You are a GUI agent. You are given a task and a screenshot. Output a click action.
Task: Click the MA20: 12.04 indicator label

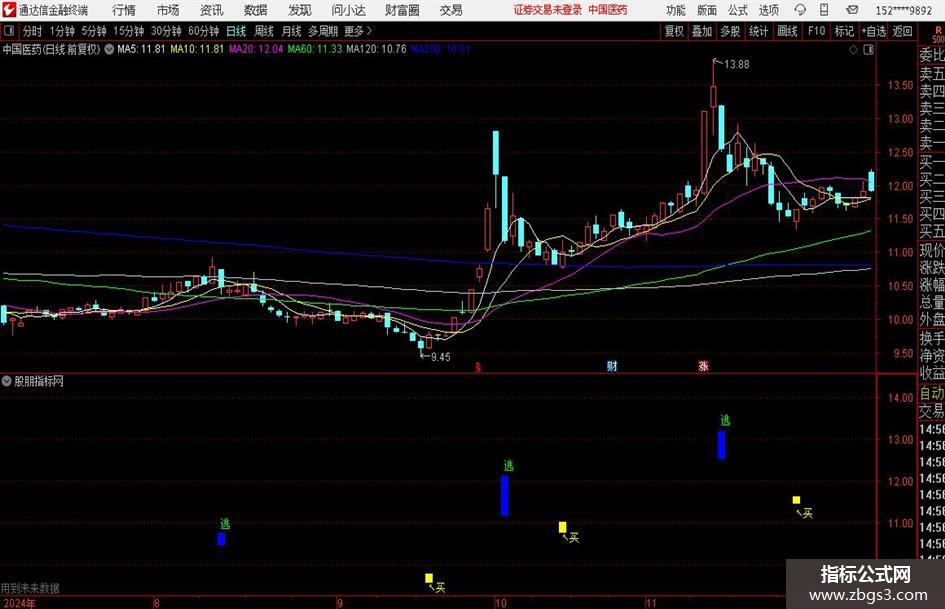pos(256,49)
